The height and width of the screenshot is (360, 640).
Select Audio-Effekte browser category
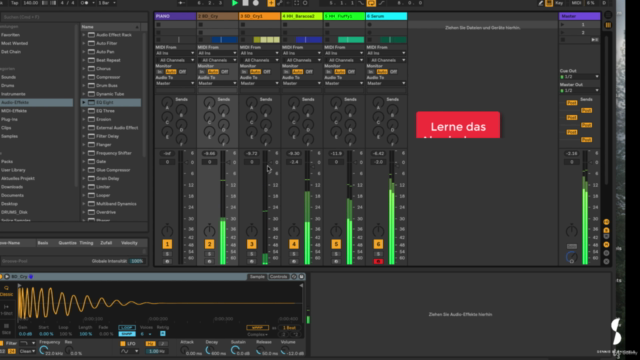(x=36, y=102)
